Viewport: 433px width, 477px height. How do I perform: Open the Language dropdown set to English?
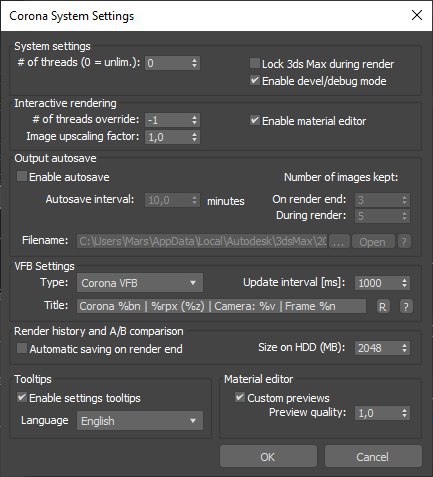point(140,421)
